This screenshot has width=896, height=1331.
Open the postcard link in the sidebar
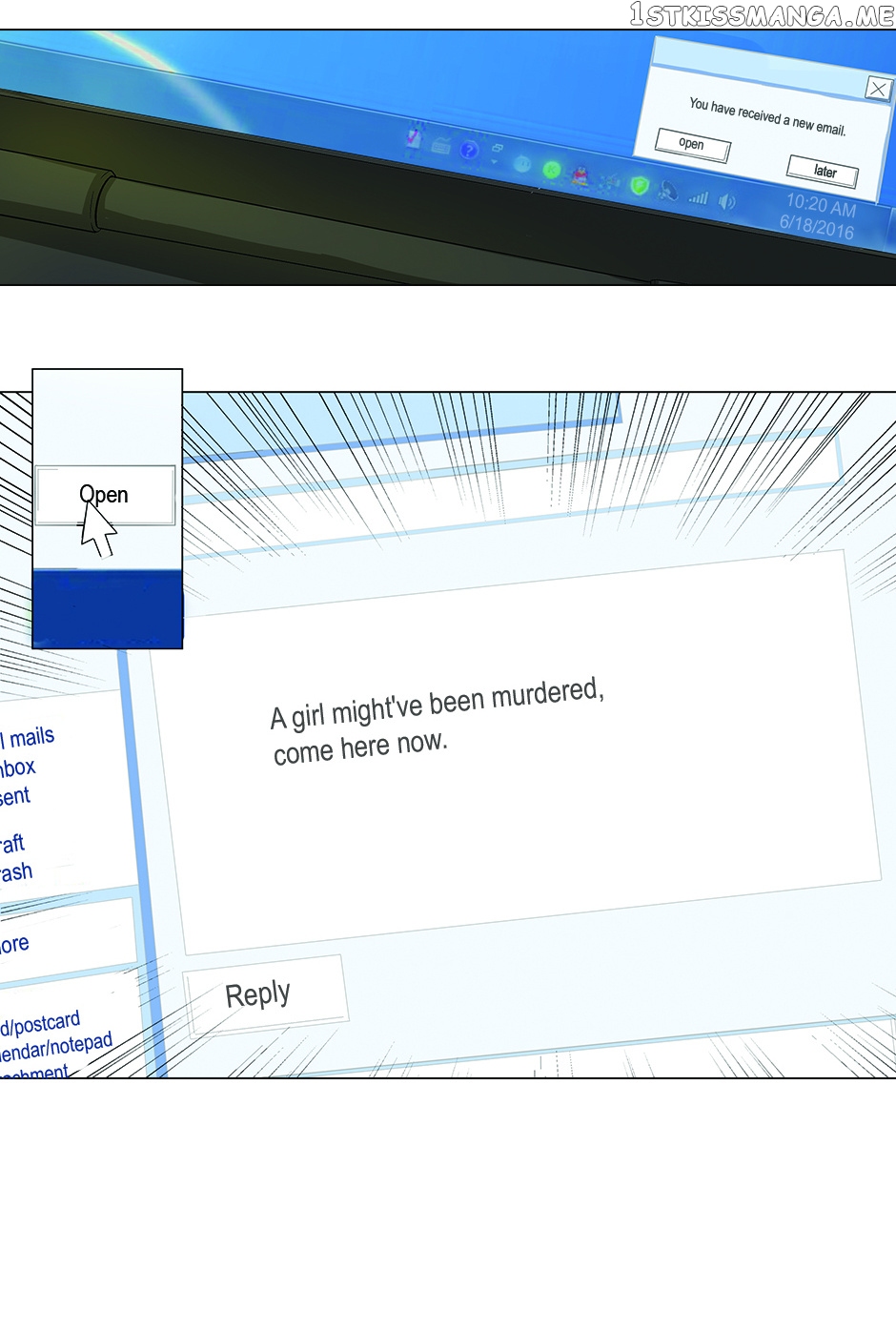pyautogui.click(x=40, y=1025)
